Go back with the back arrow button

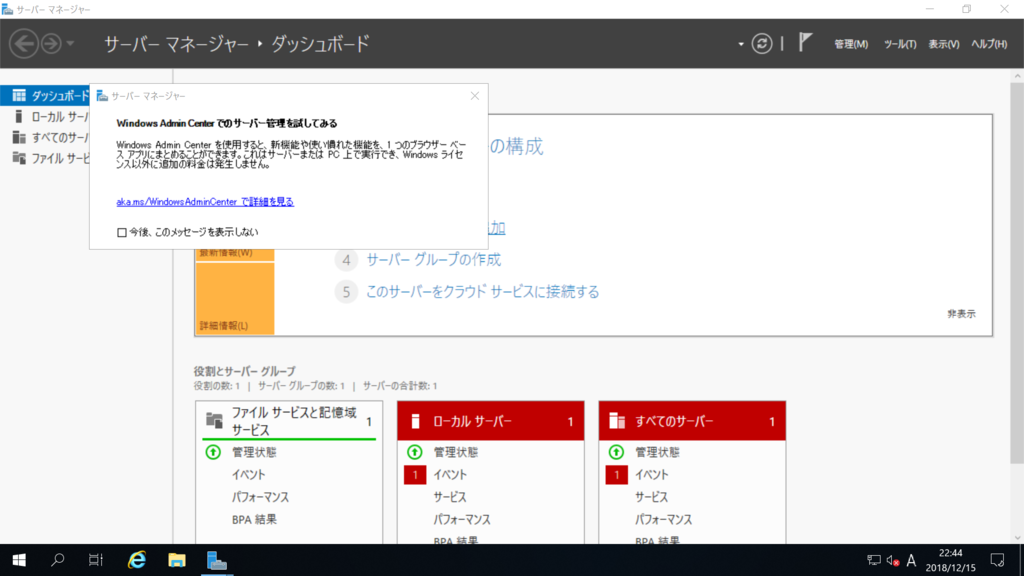point(24,44)
